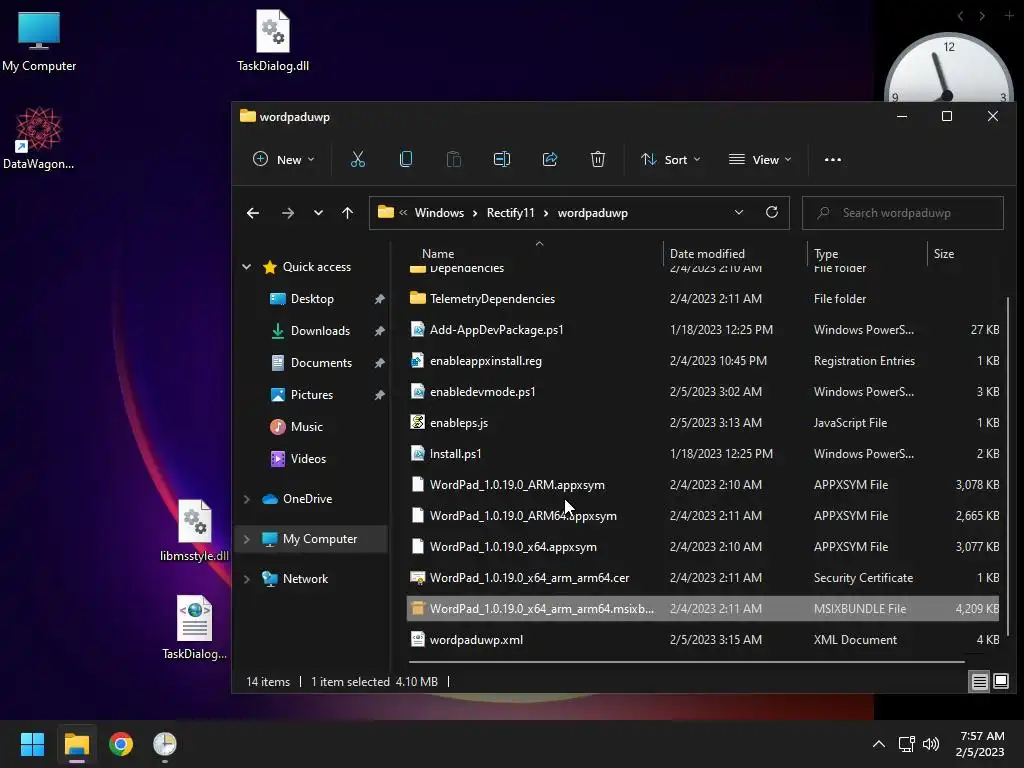
Task: Go back using the back arrow
Action: click(x=253, y=213)
